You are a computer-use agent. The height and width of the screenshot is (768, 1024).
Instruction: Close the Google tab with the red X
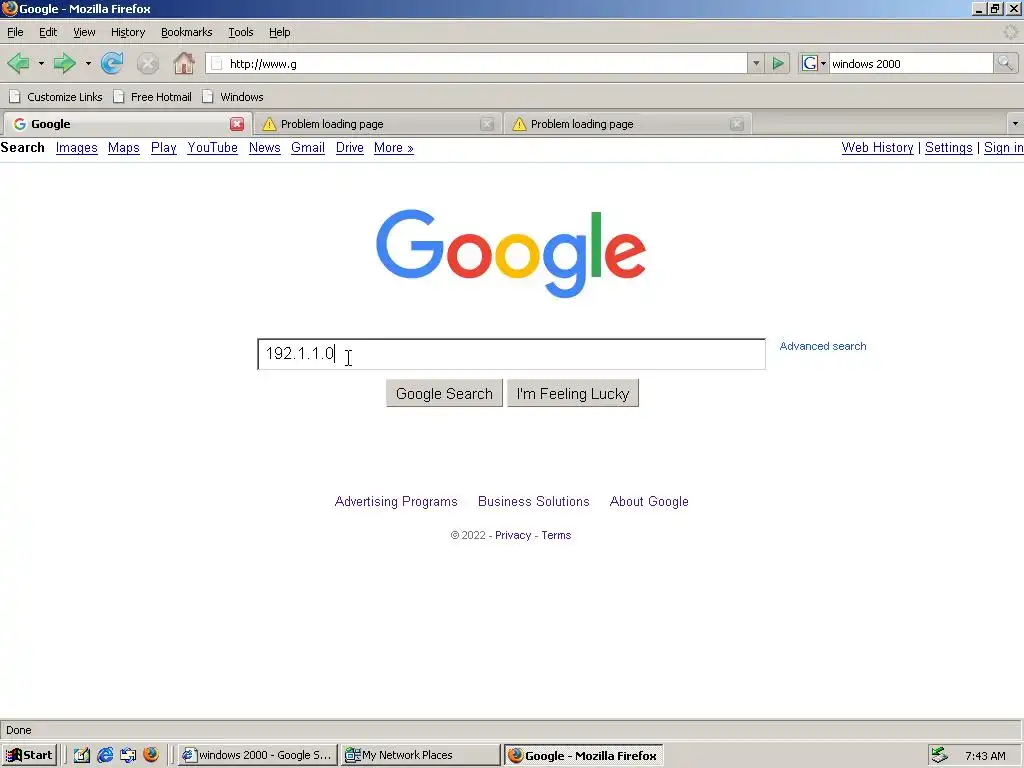237,124
